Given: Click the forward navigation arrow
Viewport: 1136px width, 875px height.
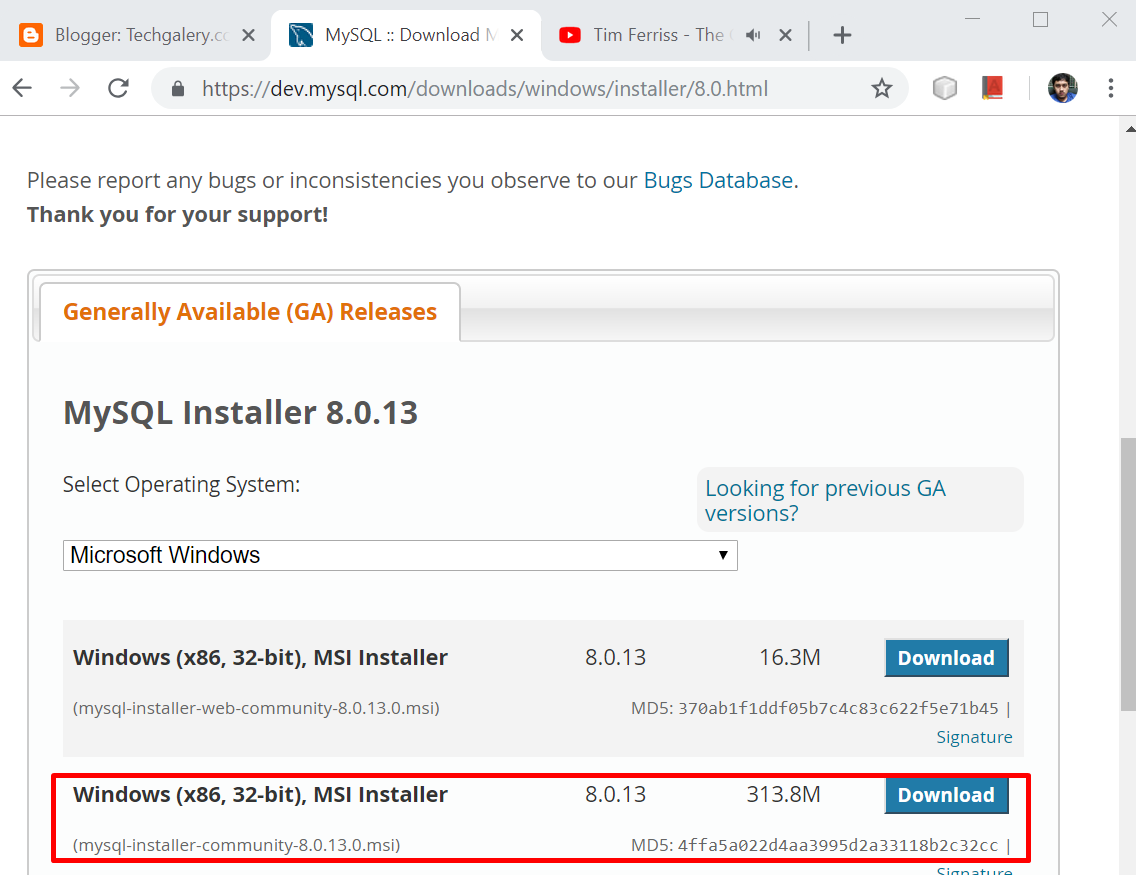Looking at the screenshot, I should click(x=70, y=88).
